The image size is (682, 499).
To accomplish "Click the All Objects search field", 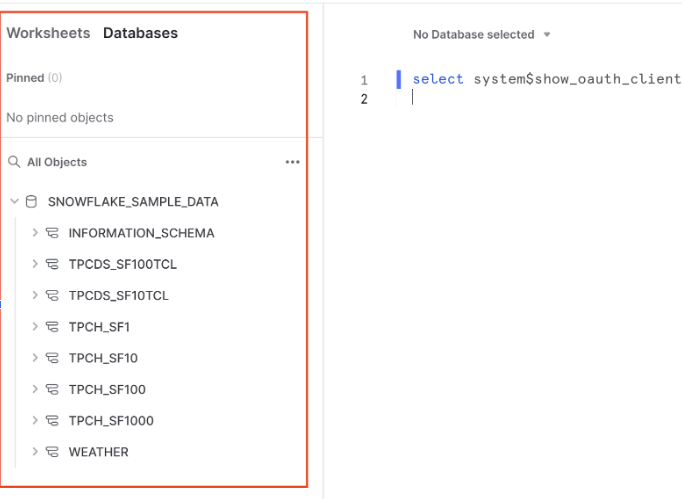I will (x=57, y=162).
